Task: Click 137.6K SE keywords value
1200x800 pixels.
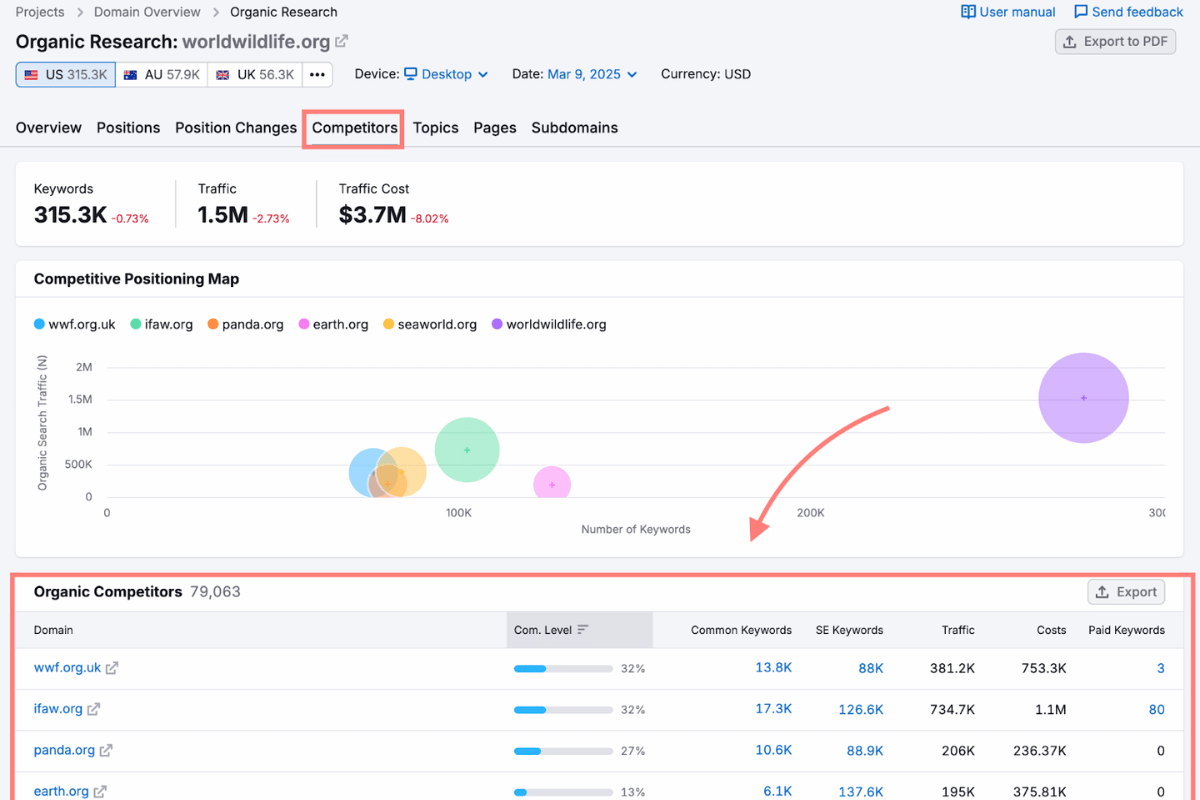Action: [x=861, y=791]
